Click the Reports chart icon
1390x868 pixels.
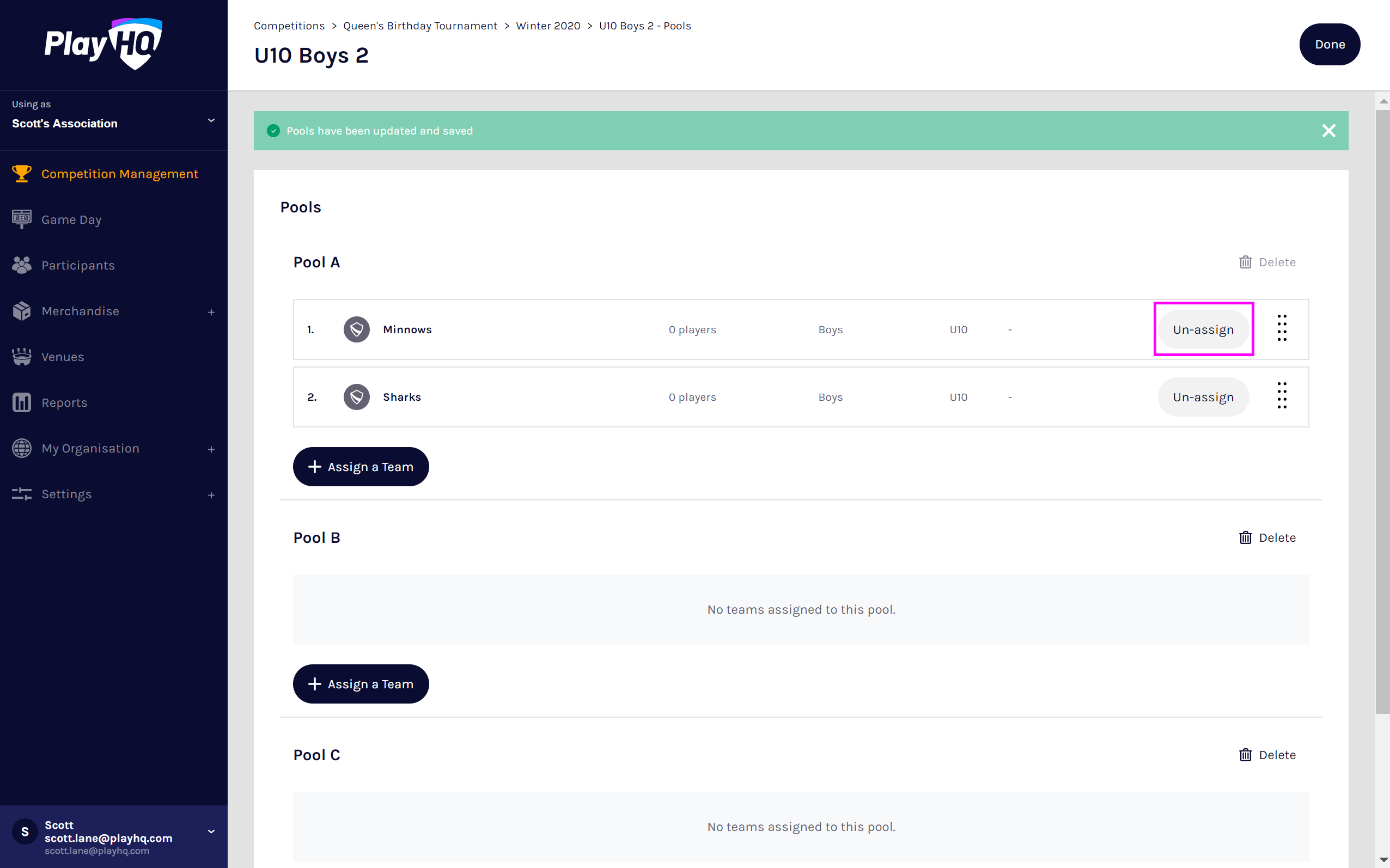pyautogui.click(x=22, y=402)
